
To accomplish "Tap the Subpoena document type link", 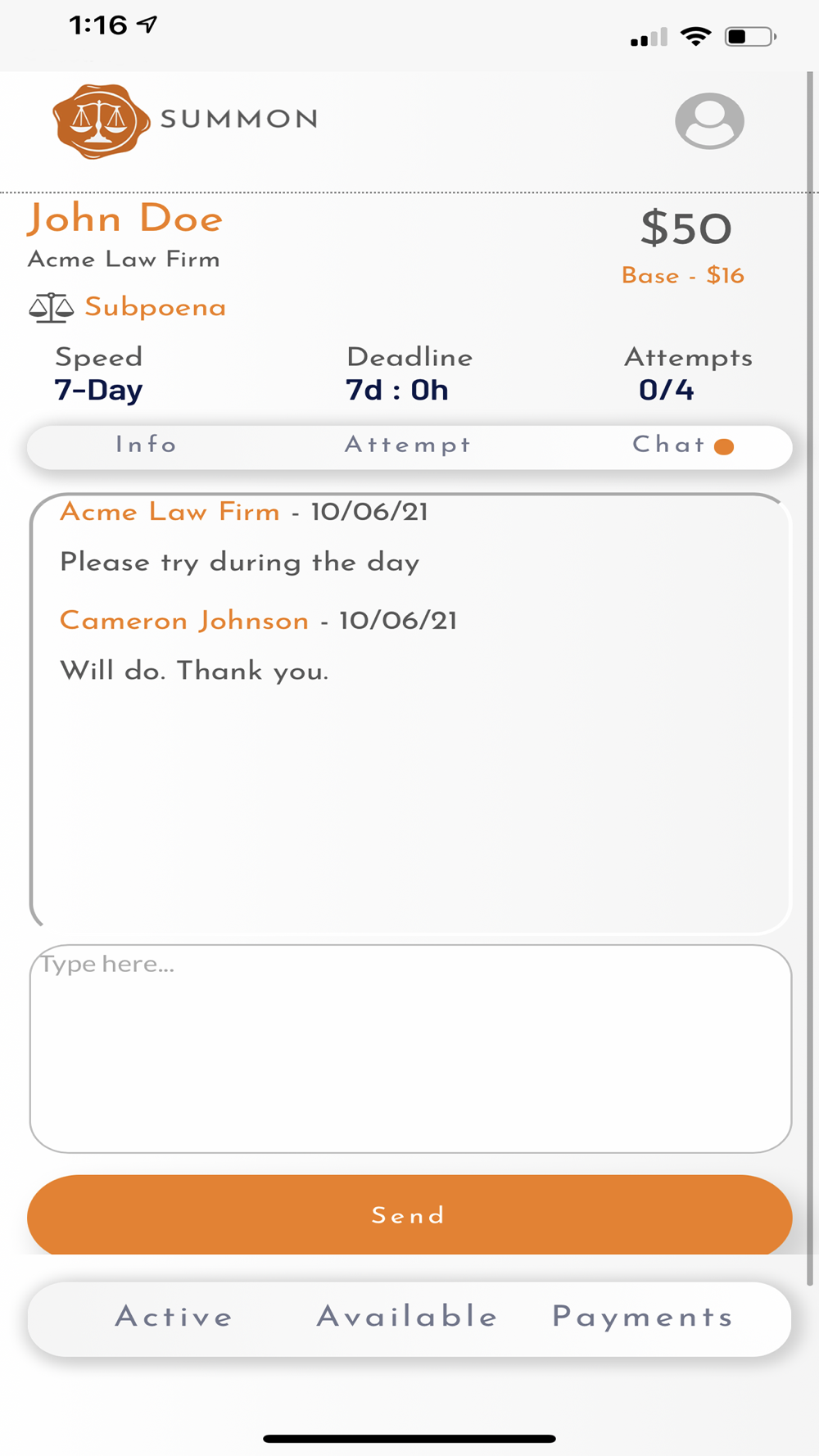I will pyautogui.click(x=156, y=307).
